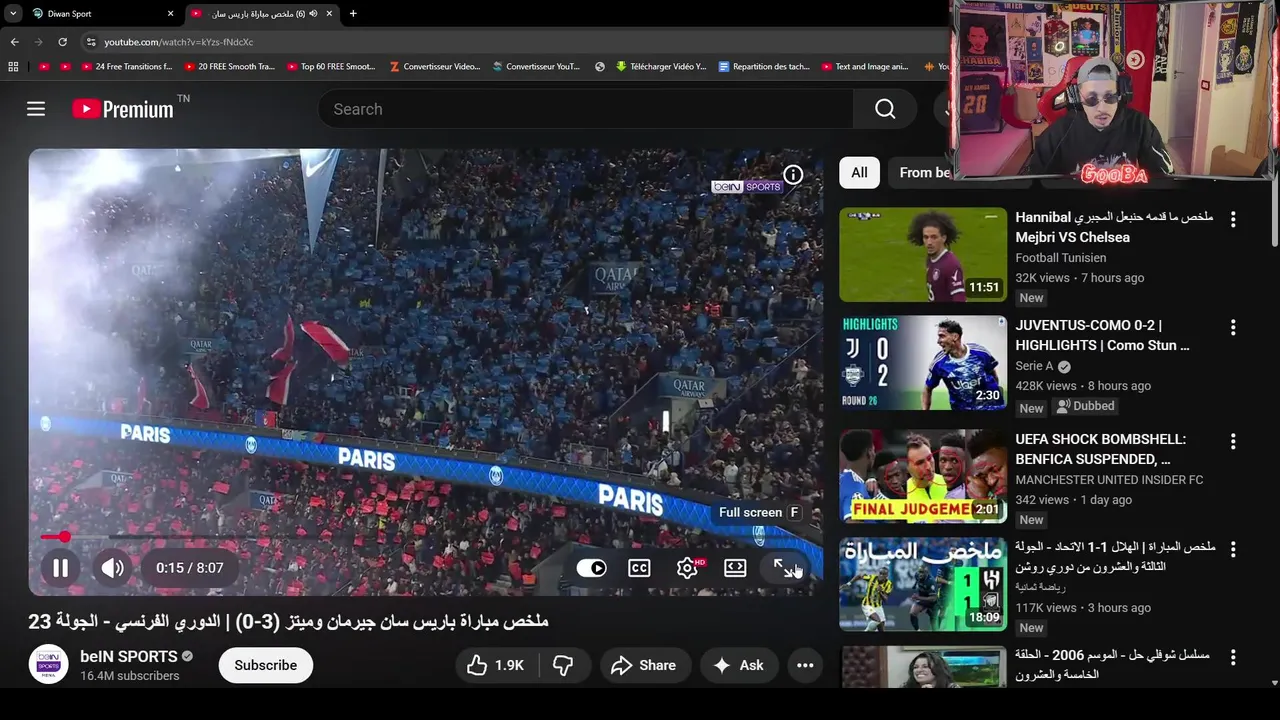Open Chrome apps grid shortcut
Image resolution: width=1280 pixels, height=720 pixels.
click(13, 67)
